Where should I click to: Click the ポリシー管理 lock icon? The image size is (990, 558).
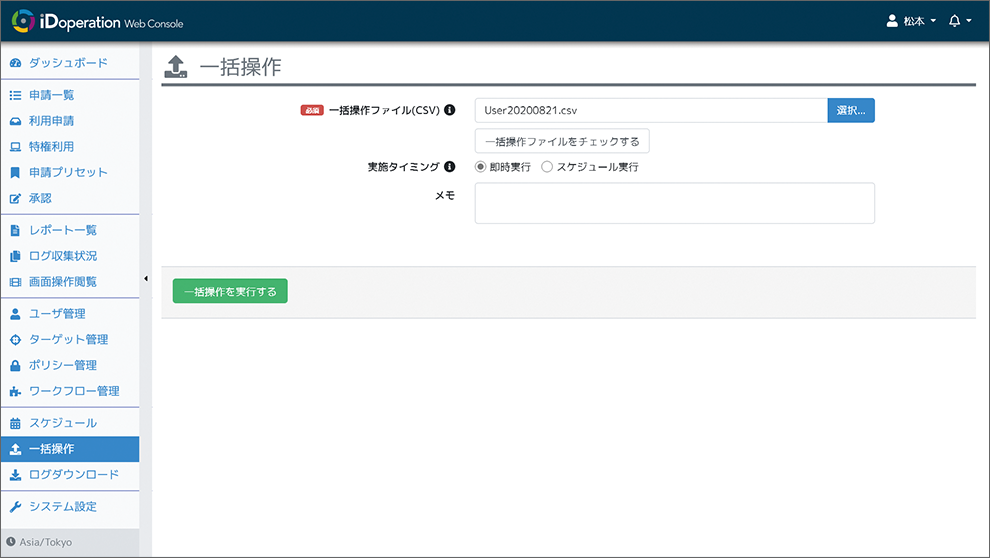pyautogui.click(x=15, y=365)
